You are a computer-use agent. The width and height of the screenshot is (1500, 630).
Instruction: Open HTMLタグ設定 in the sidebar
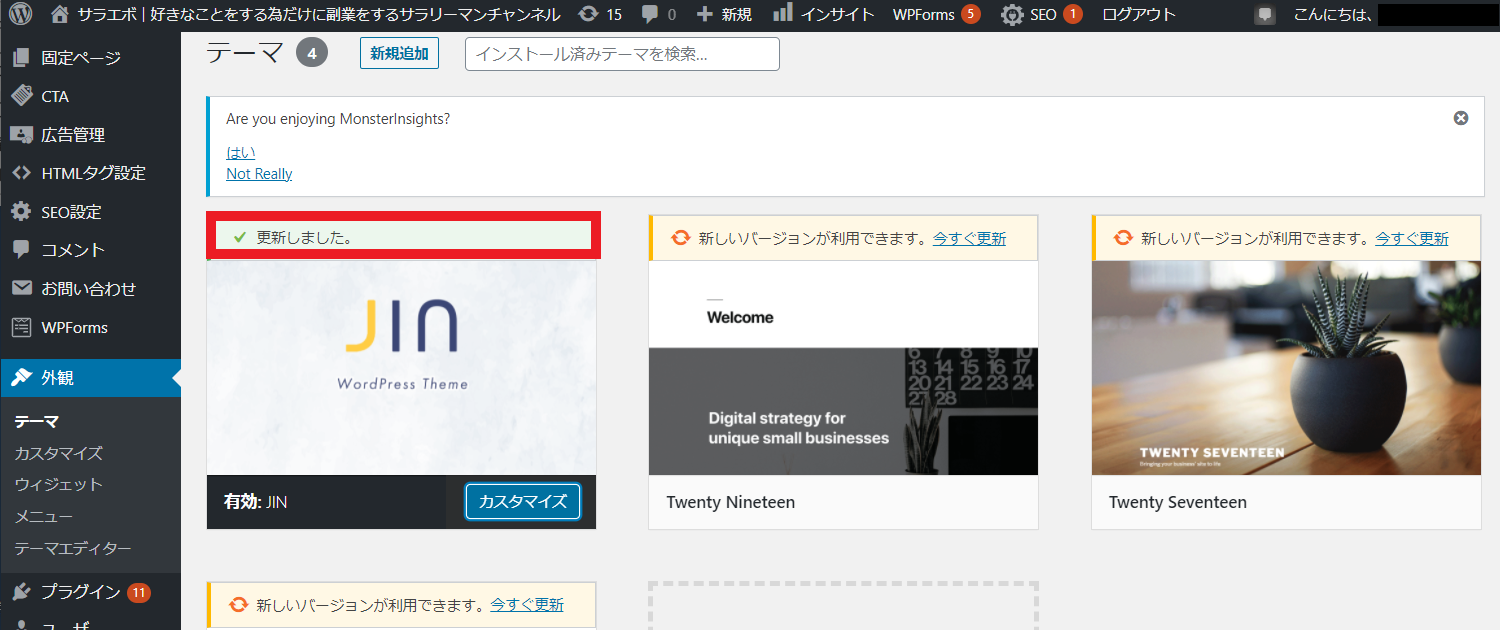point(90,173)
